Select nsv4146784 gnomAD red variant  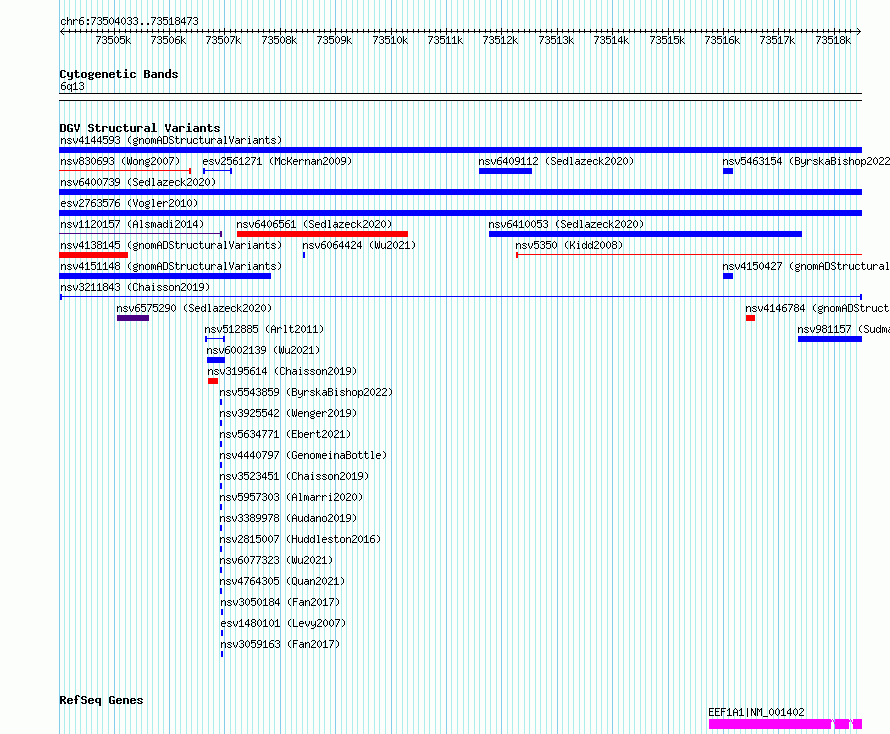[x=750, y=318]
